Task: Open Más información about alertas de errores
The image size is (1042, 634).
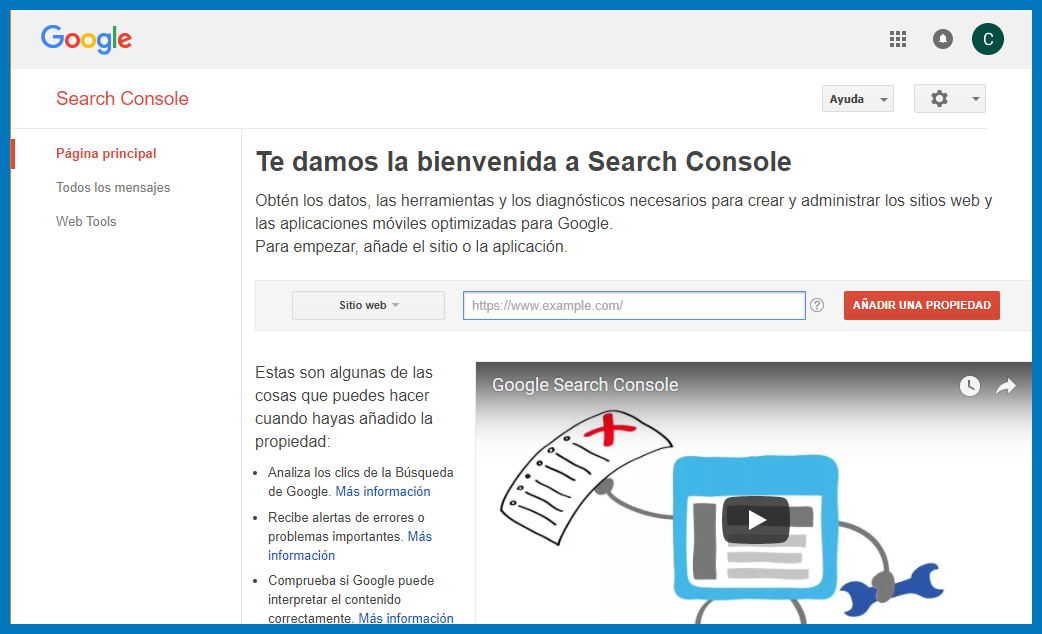Action: pos(350,546)
